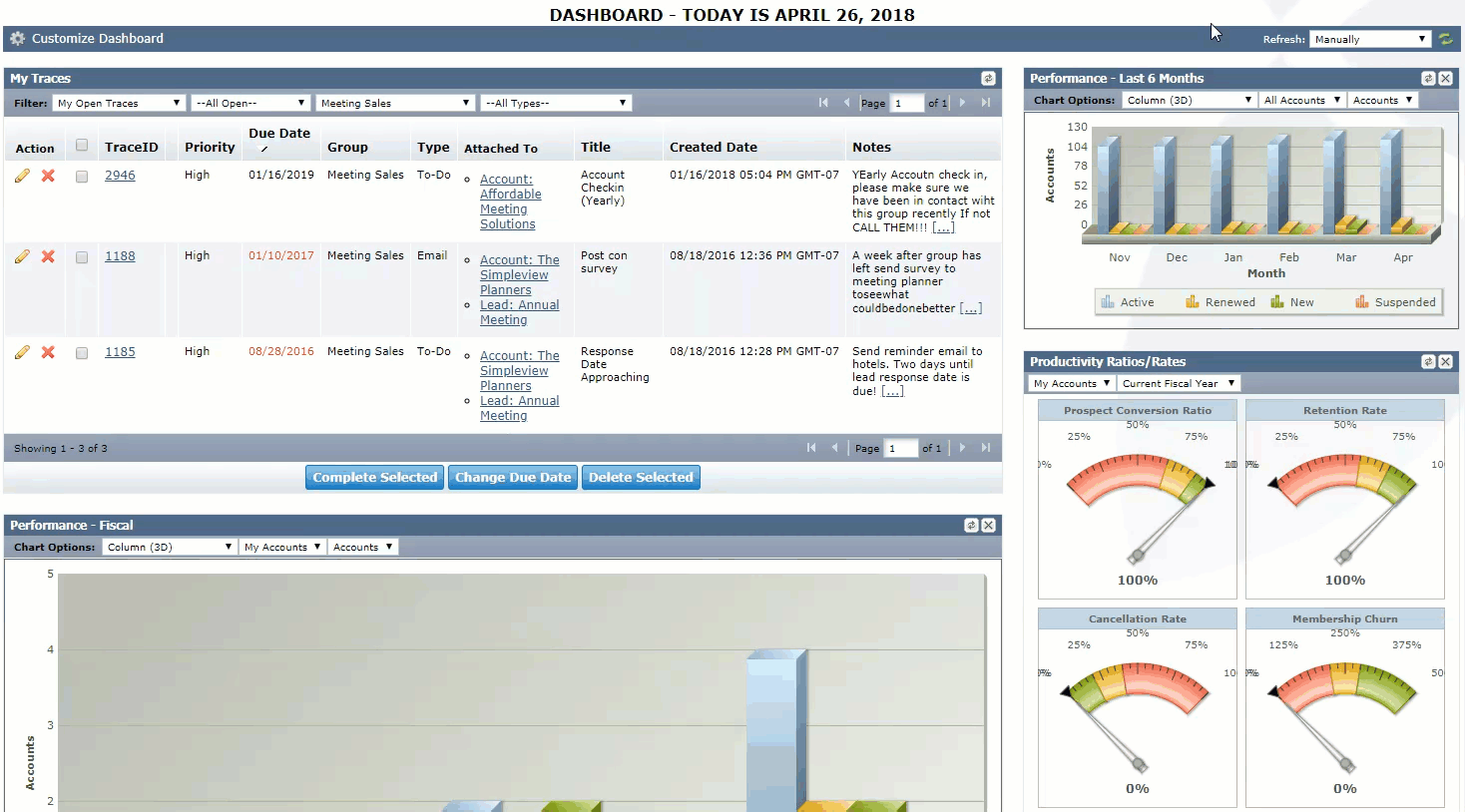Open Account: Affordable Meeting Solutions link

(x=510, y=203)
